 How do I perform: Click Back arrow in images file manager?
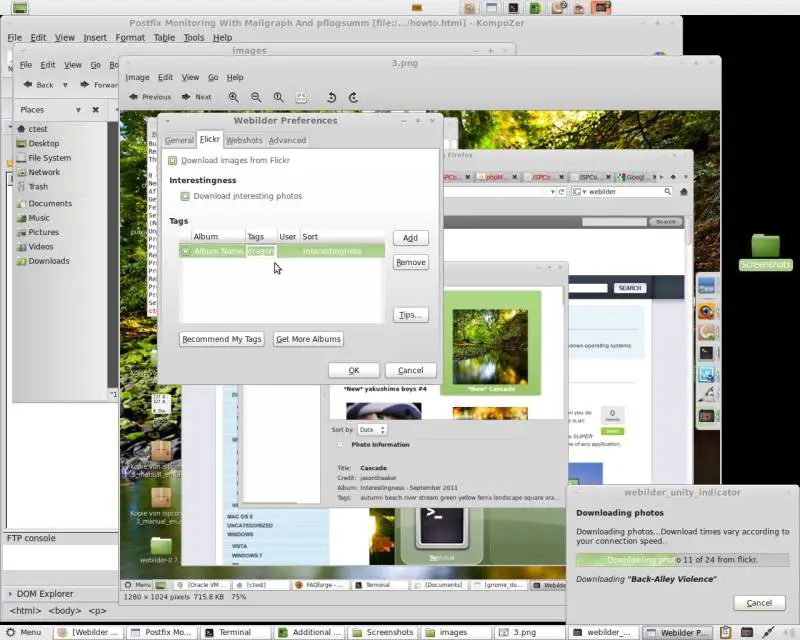point(38,85)
